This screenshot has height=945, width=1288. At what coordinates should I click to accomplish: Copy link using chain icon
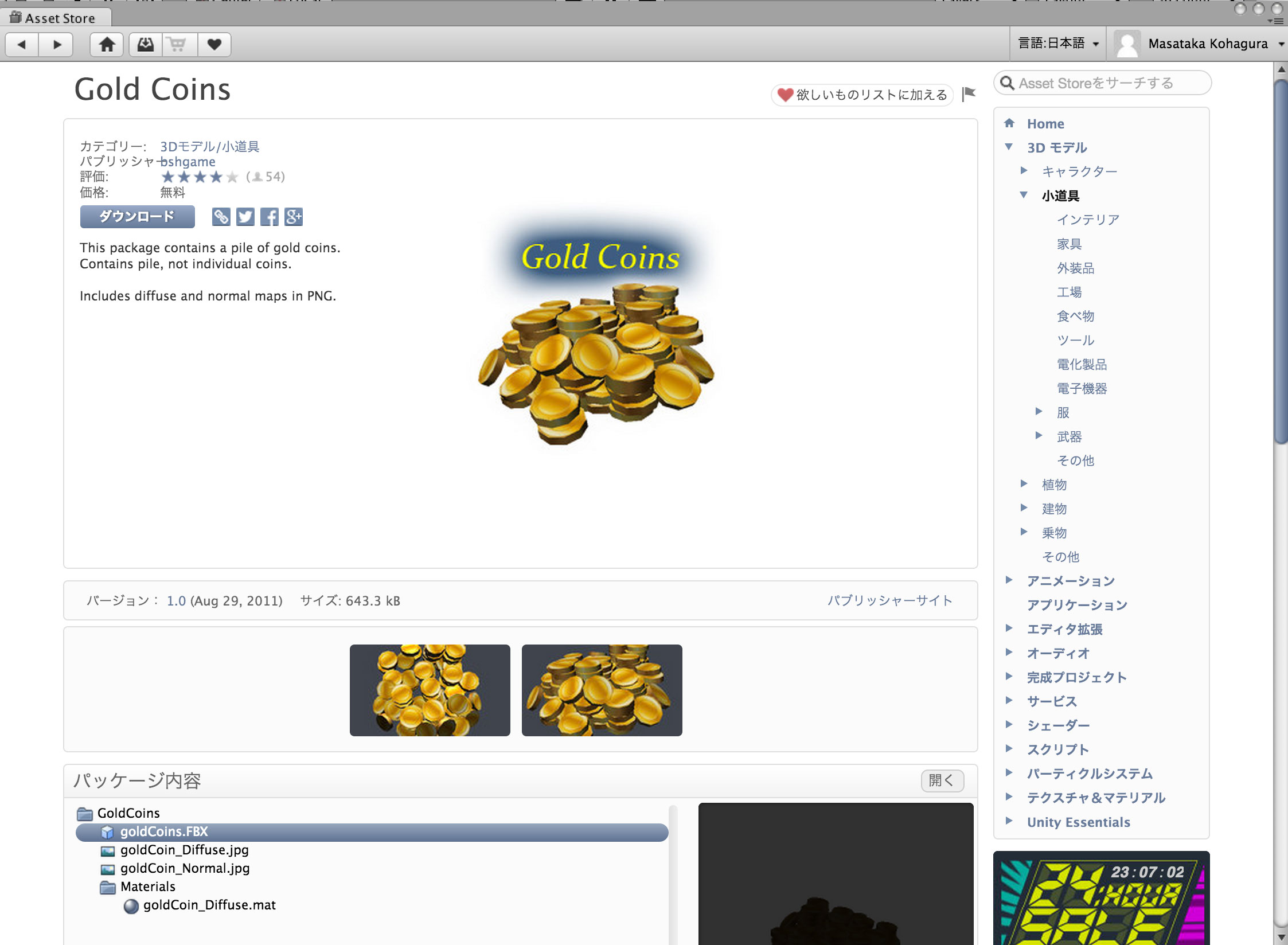(x=221, y=217)
